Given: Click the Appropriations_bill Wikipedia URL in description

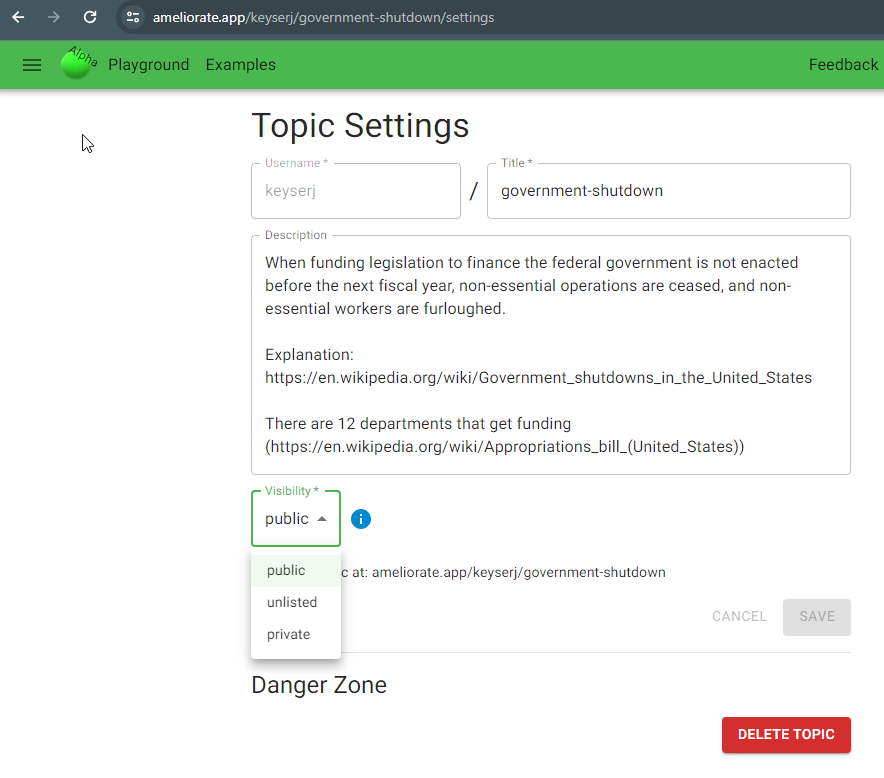Looking at the screenshot, I should (x=505, y=447).
